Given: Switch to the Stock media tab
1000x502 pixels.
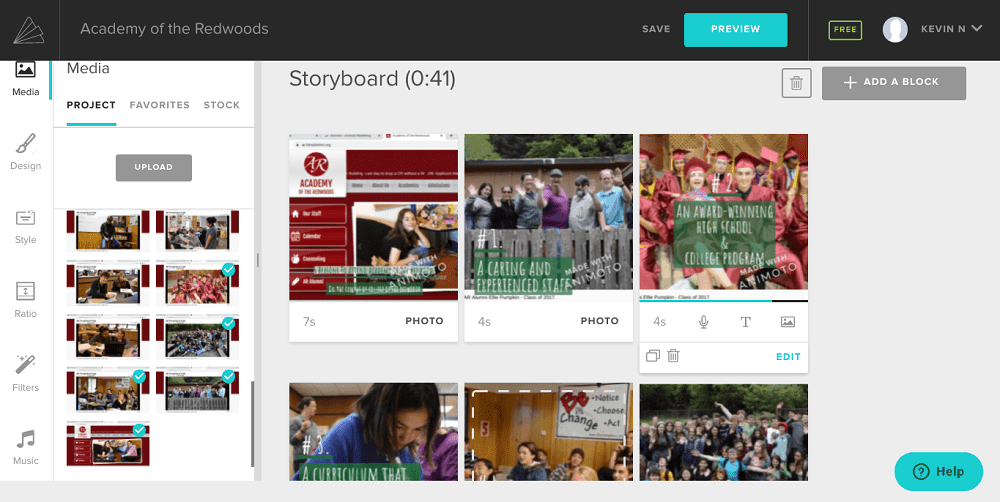Looking at the screenshot, I should [x=221, y=105].
